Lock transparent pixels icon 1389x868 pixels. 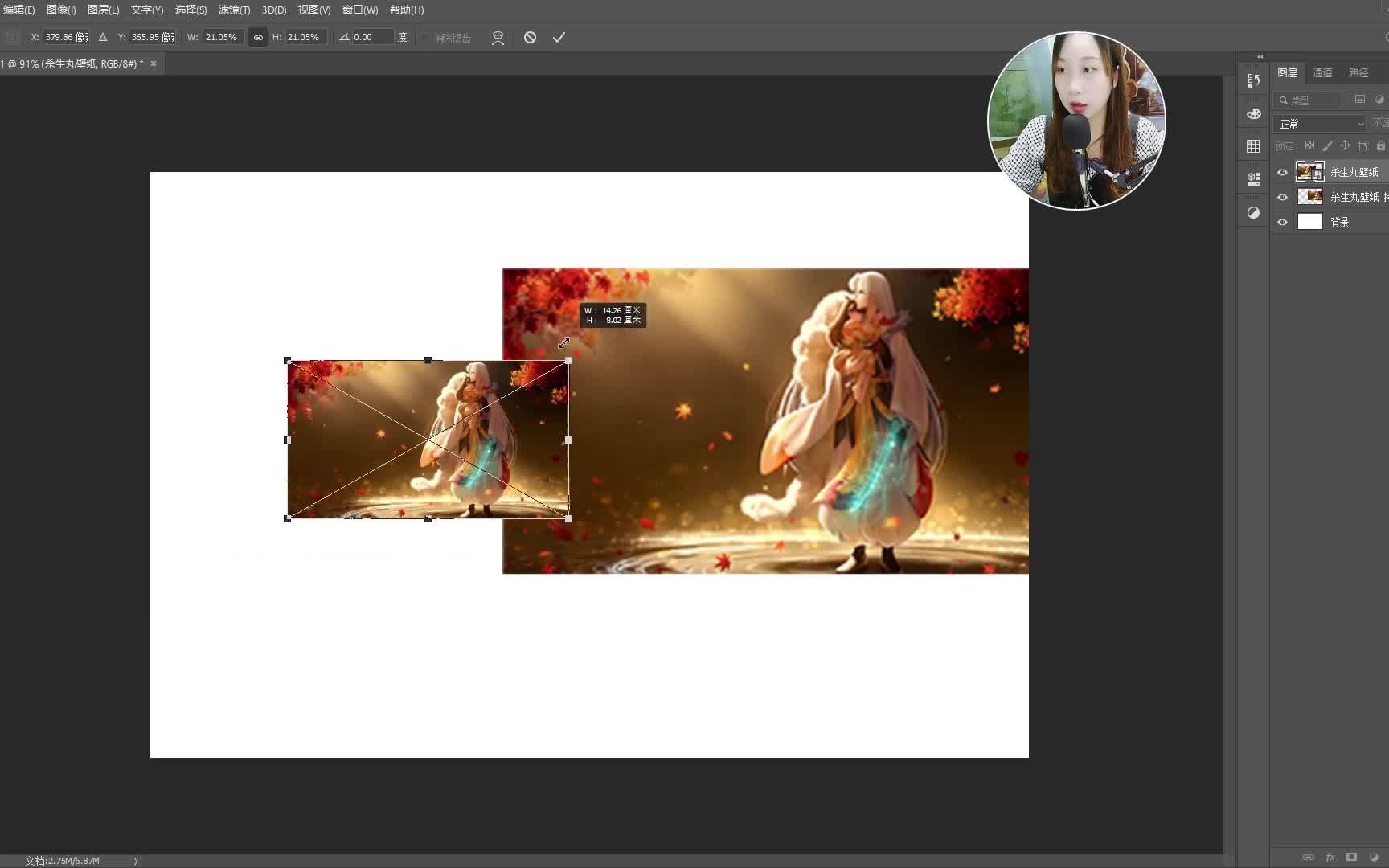(x=1309, y=145)
